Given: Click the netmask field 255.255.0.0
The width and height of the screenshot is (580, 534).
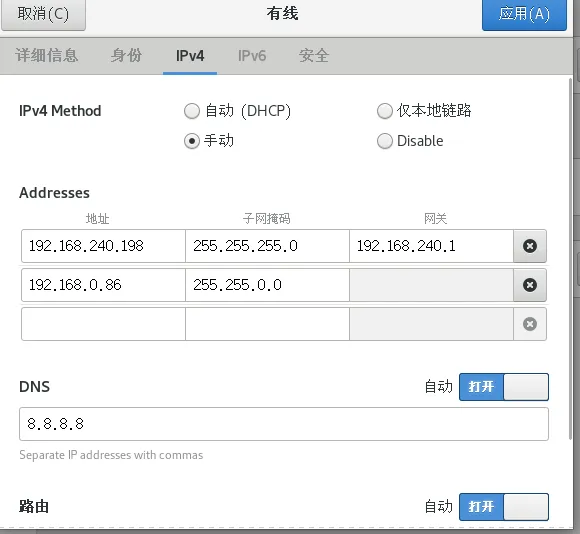Looking at the screenshot, I should pos(267,285).
